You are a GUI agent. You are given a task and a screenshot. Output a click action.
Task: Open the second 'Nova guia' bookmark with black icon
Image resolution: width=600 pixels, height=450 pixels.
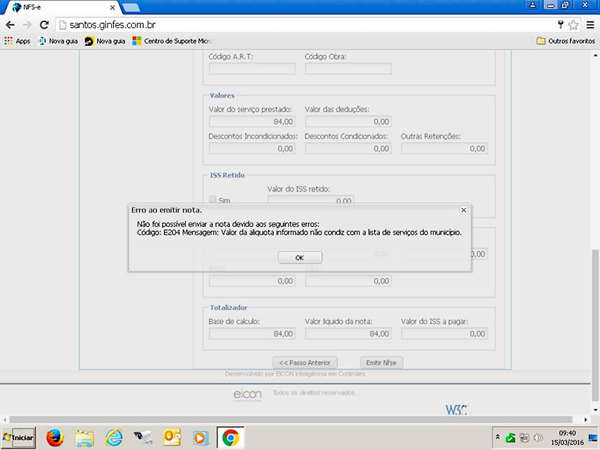click(105, 41)
